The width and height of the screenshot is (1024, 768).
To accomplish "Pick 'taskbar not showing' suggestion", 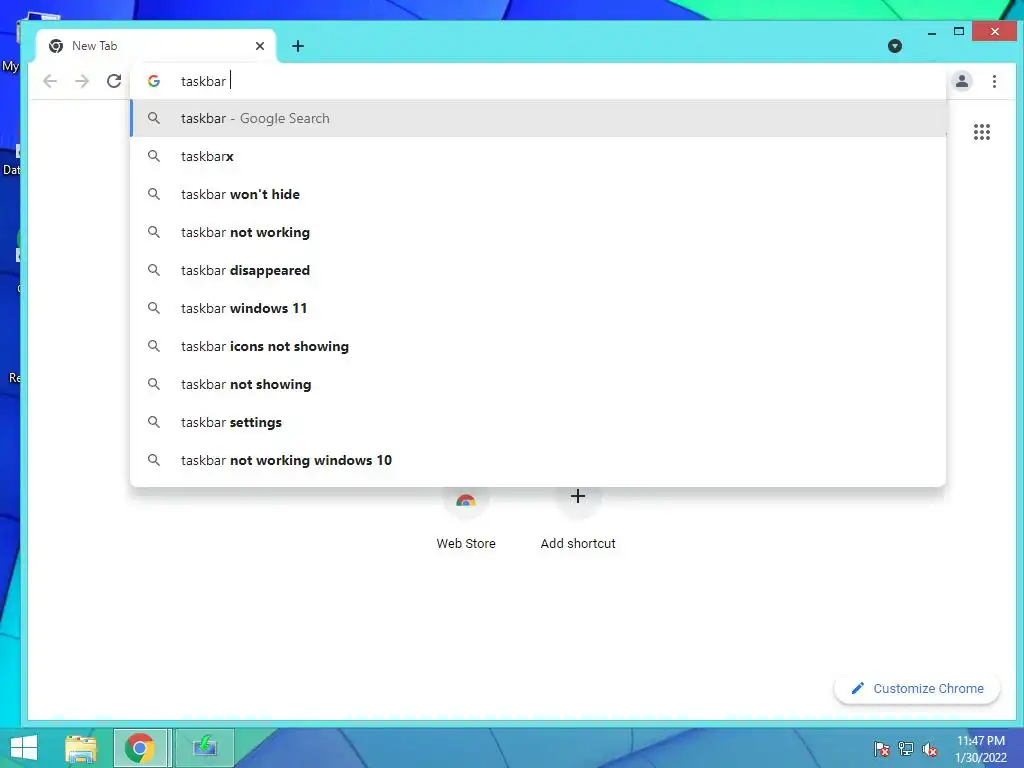I will (x=538, y=384).
